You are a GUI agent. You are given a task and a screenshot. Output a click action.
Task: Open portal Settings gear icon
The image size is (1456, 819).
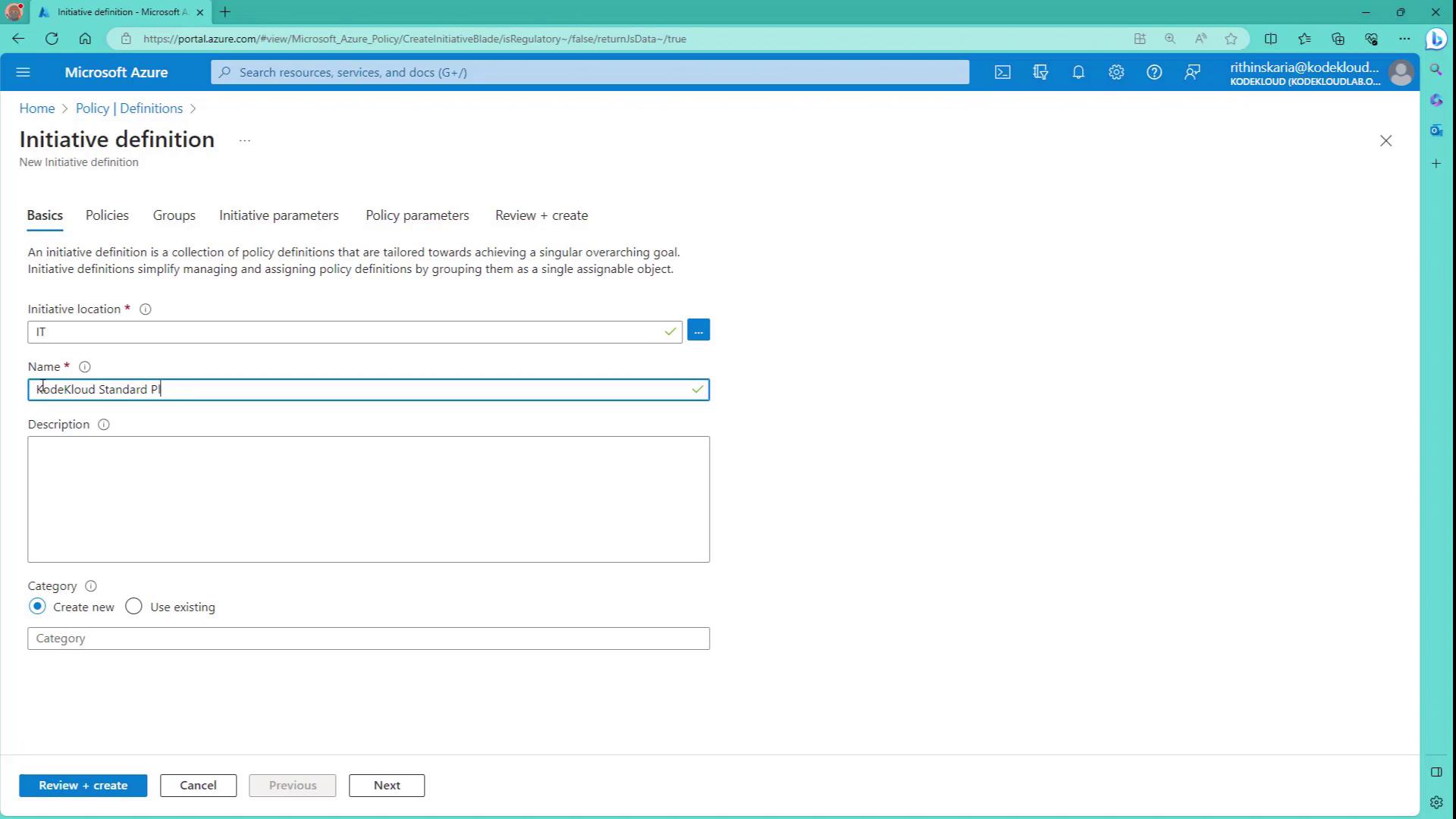1116,73
